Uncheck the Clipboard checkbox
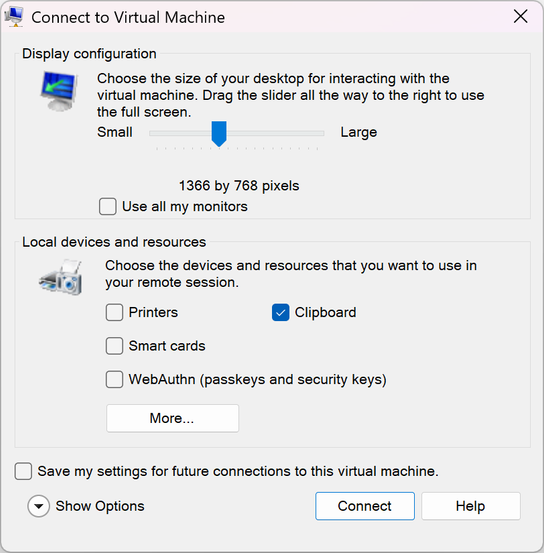Image resolution: width=544 pixels, height=553 pixels. (280, 312)
